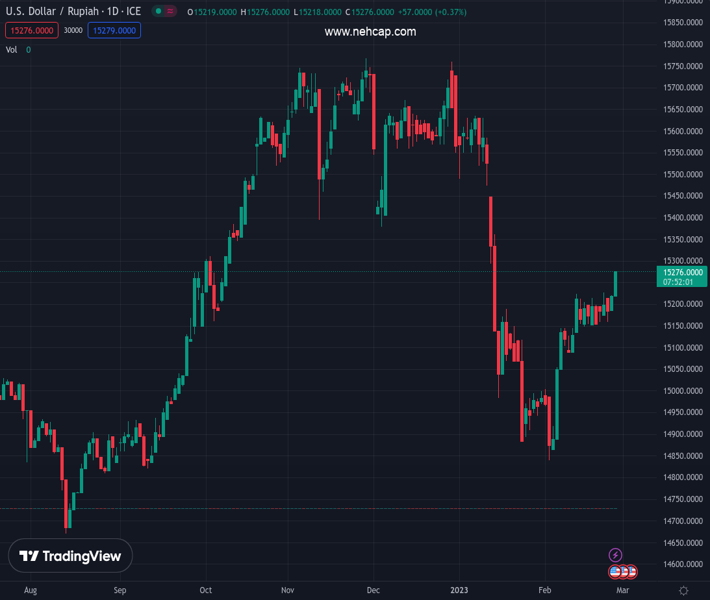This screenshot has width=710, height=600.
Task: Click the red sell price 15276.0000 button
Action: tap(32, 30)
